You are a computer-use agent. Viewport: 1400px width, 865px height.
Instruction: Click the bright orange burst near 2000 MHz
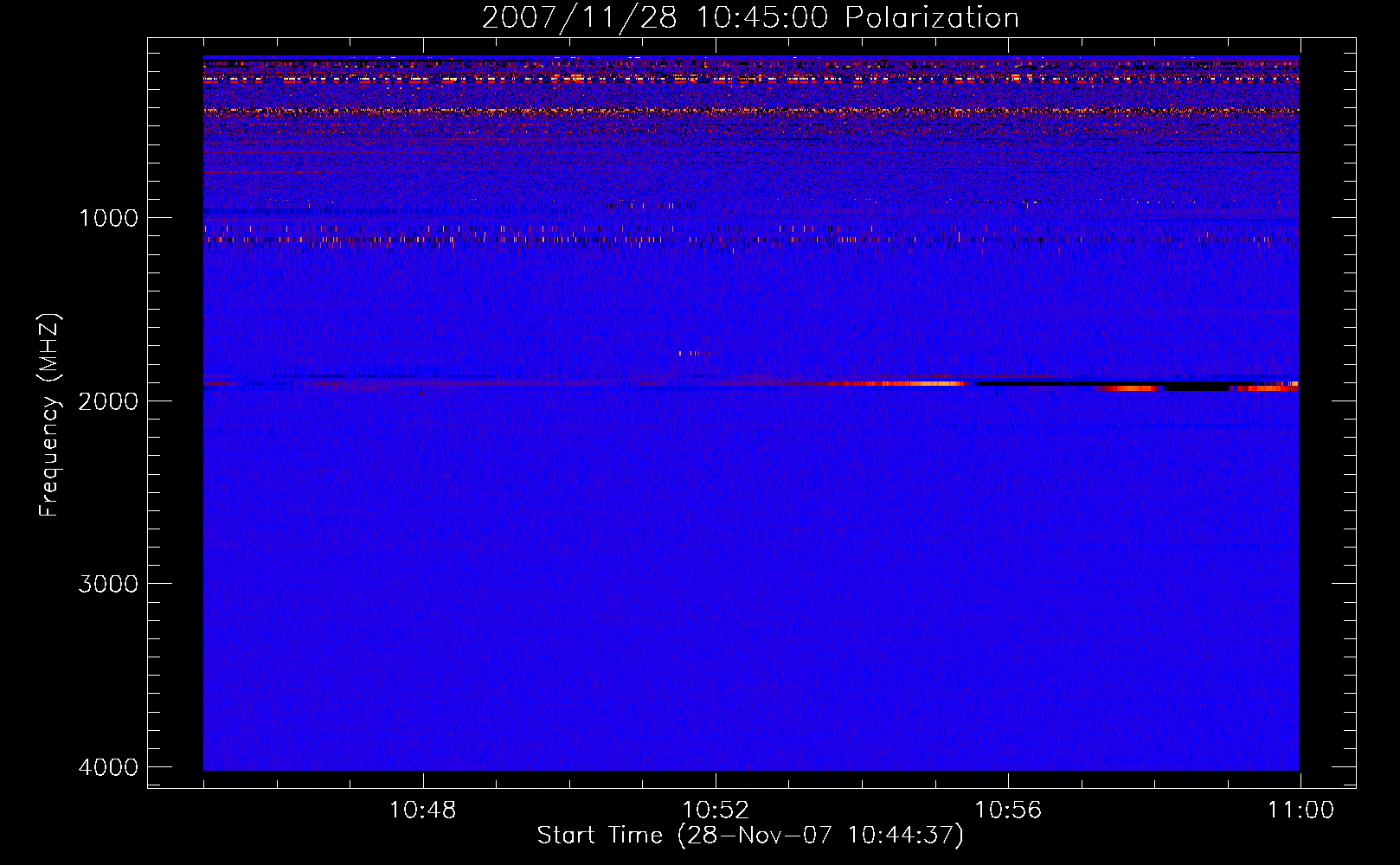coord(896,383)
